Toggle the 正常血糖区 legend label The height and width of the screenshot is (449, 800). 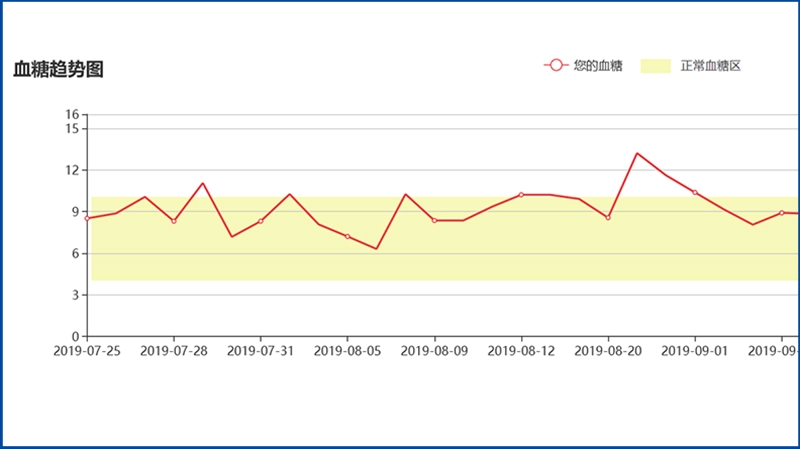click(x=710, y=66)
